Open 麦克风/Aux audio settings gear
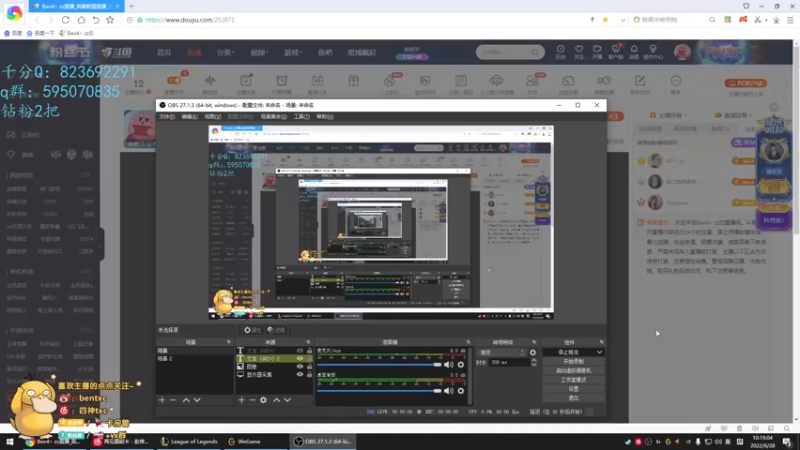 click(461, 364)
